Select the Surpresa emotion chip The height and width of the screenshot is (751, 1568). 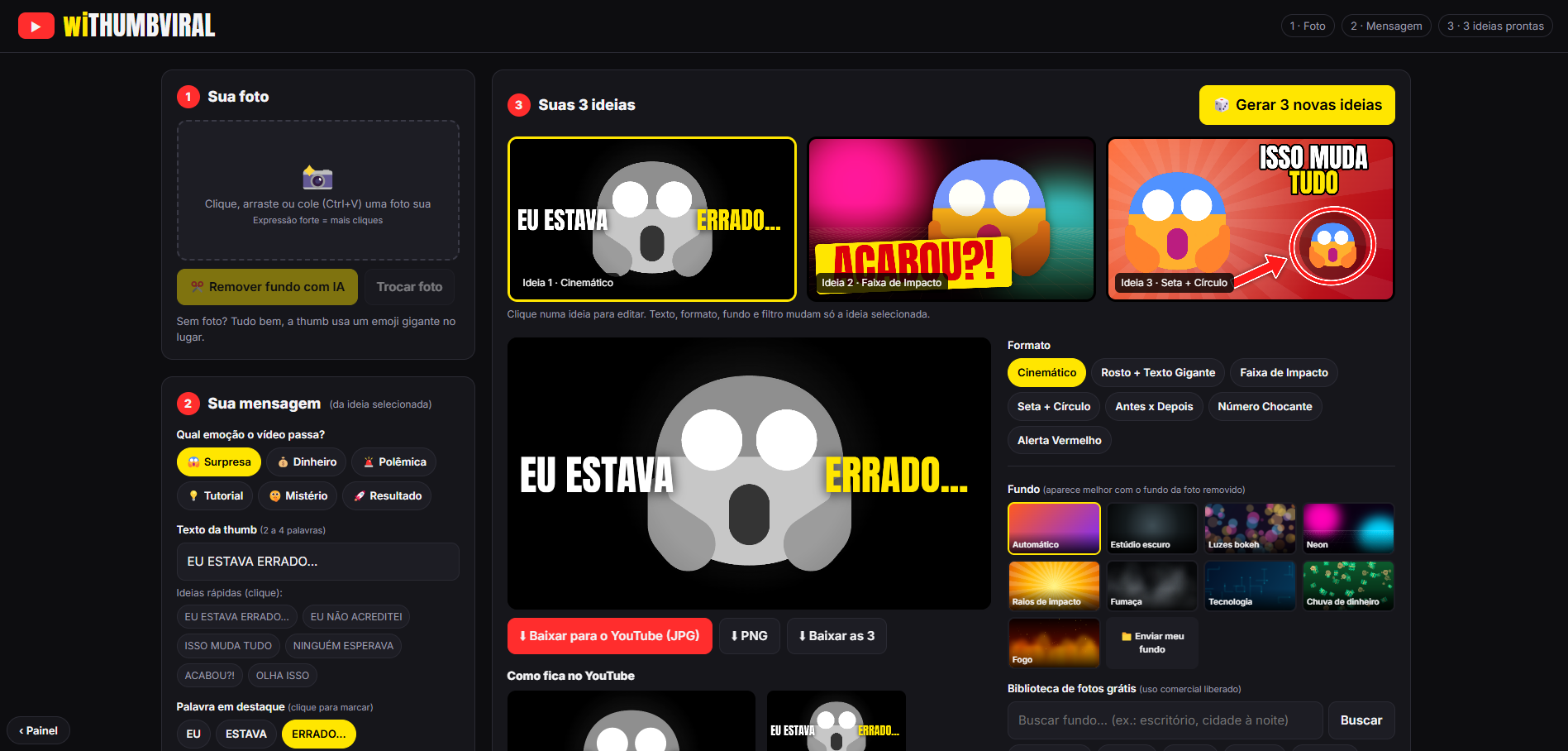pos(219,462)
